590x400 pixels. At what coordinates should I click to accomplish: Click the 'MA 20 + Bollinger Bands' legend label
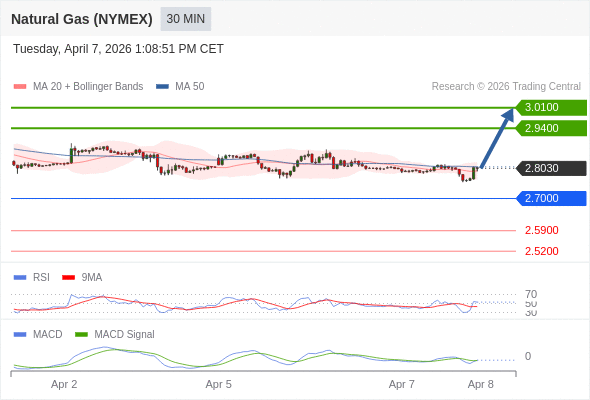(x=88, y=87)
